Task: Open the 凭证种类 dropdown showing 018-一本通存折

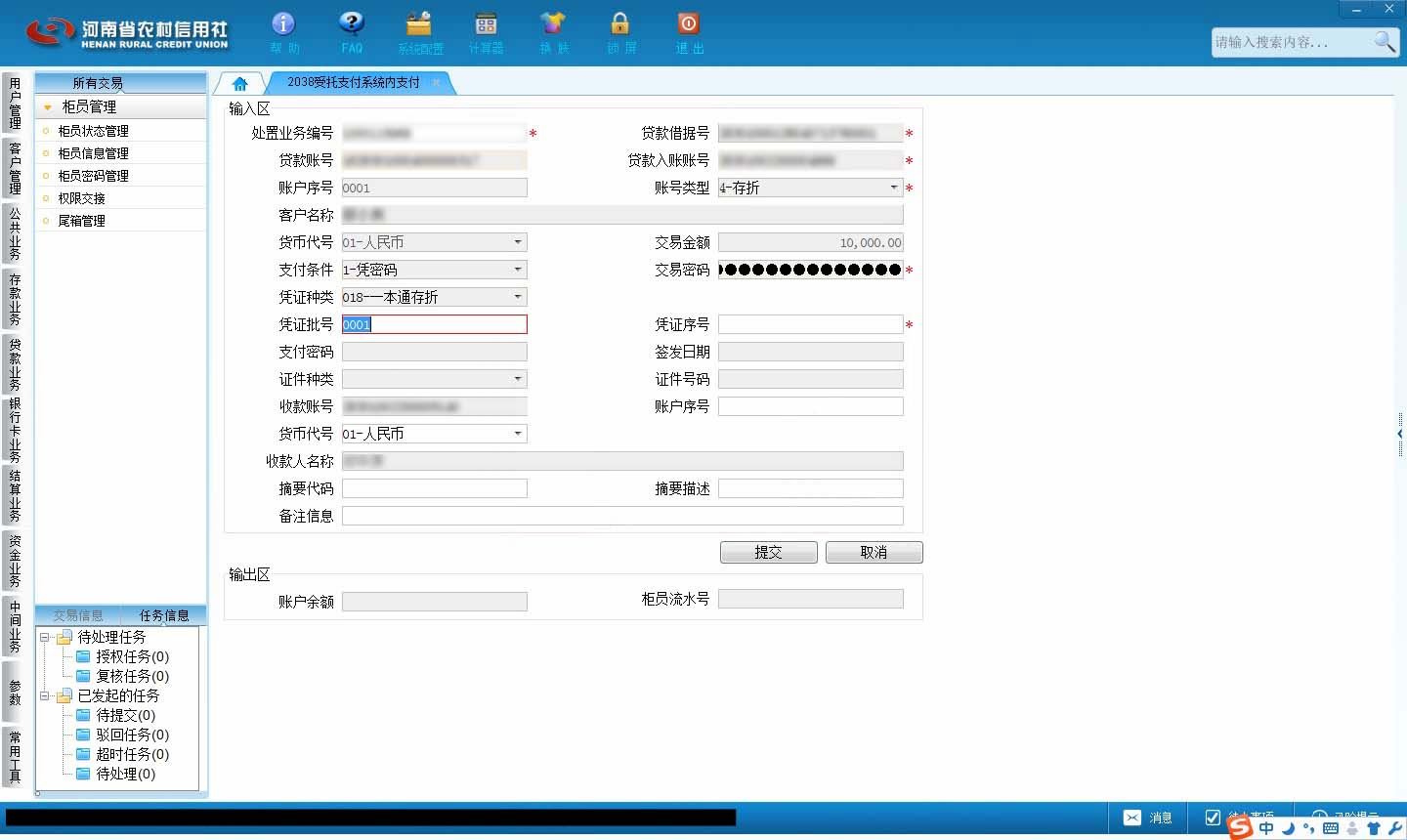Action: [518, 297]
